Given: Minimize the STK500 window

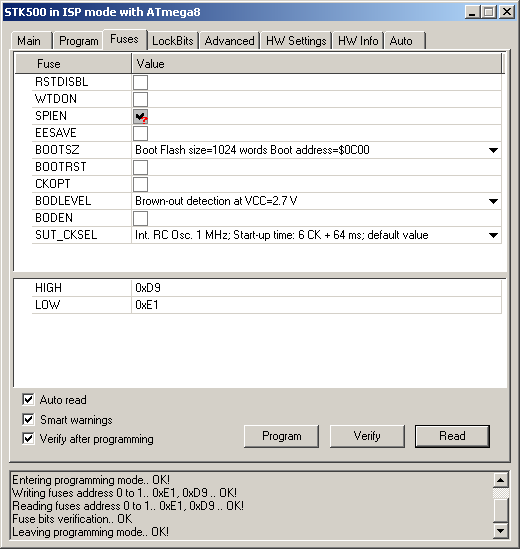Looking at the screenshot, I should (472, 12).
